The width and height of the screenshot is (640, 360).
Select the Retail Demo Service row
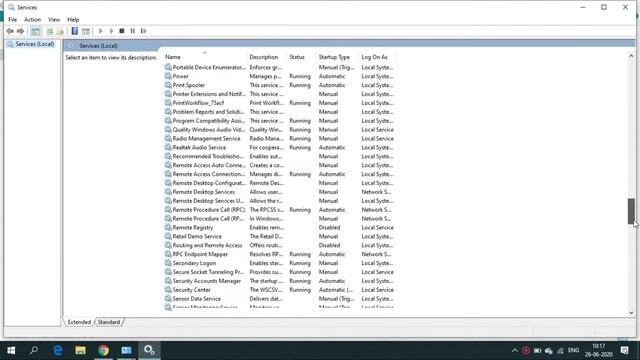coord(280,236)
